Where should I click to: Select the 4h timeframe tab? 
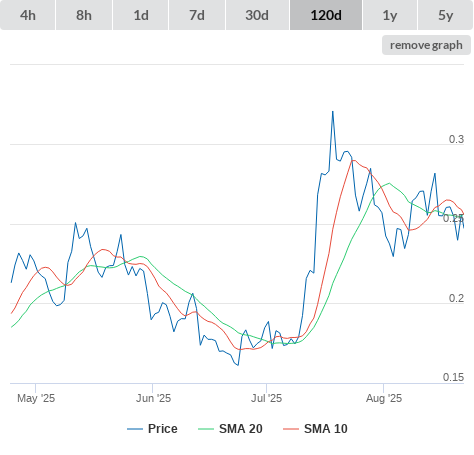pos(28,15)
